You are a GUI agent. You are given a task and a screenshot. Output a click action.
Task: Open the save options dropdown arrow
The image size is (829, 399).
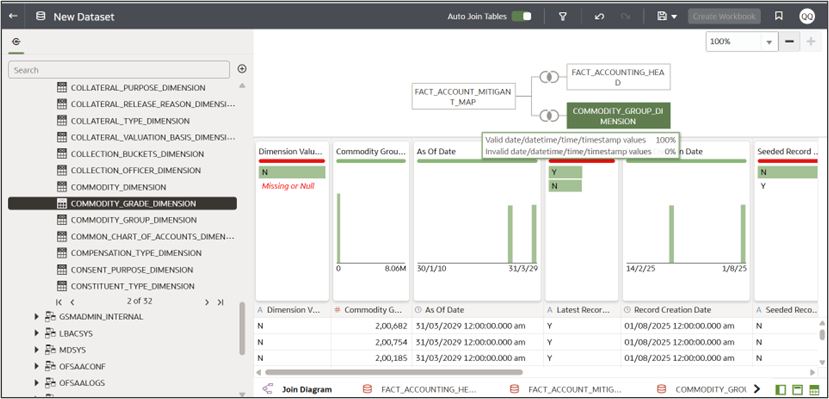674,17
